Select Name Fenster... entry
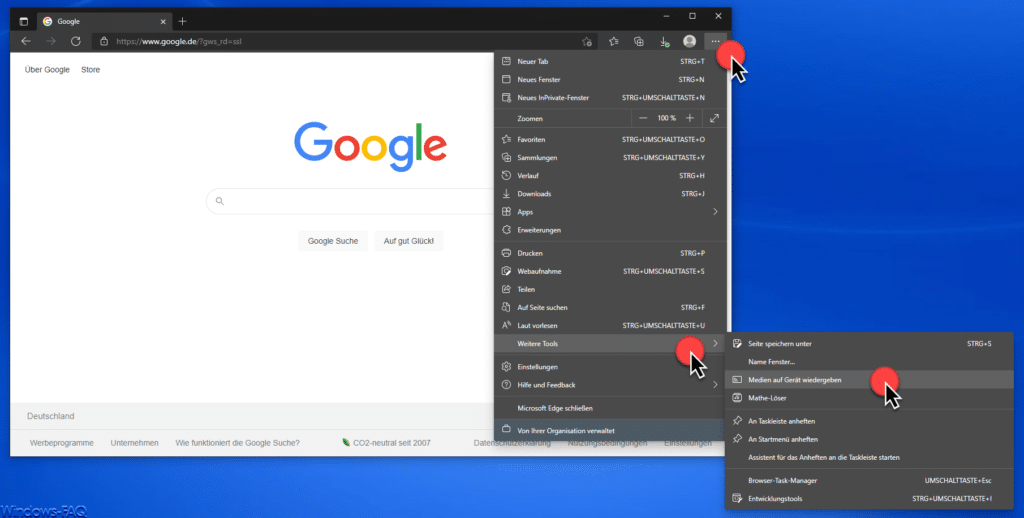The width and height of the screenshot is (1024, 518). (869, 362)
